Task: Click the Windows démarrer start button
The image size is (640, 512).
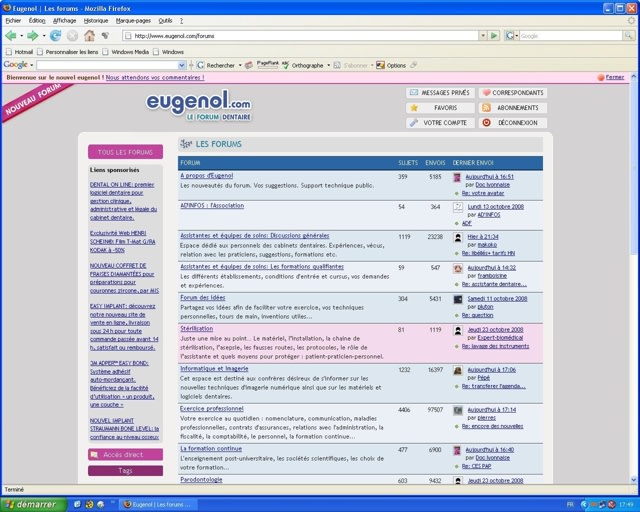Action: tap(29, 504)
